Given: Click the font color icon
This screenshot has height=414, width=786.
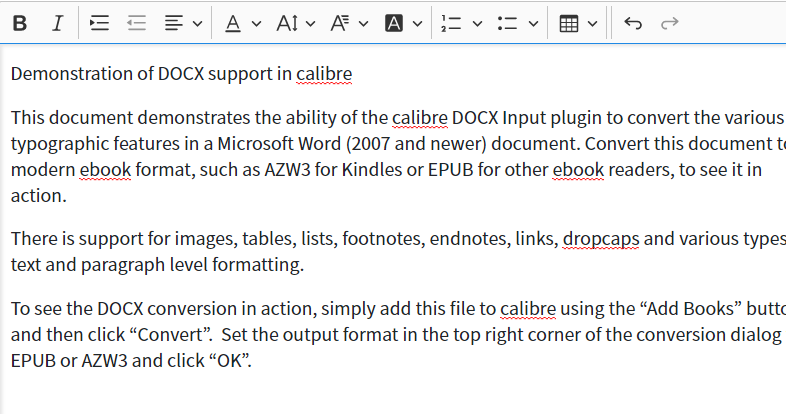Looking at the screenshot, I should pos(233,23).
